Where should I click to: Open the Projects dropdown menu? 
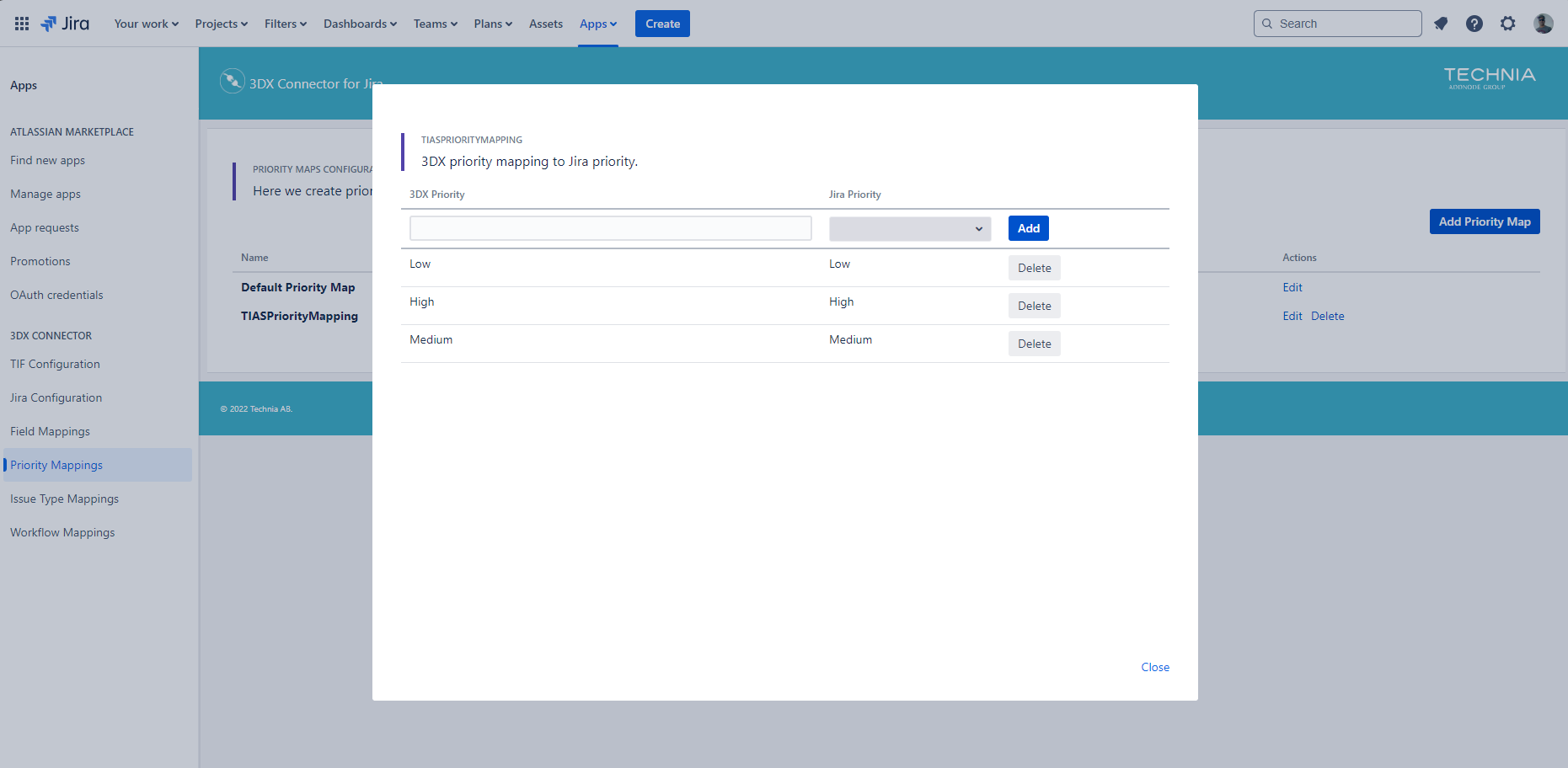coord(221,24)
